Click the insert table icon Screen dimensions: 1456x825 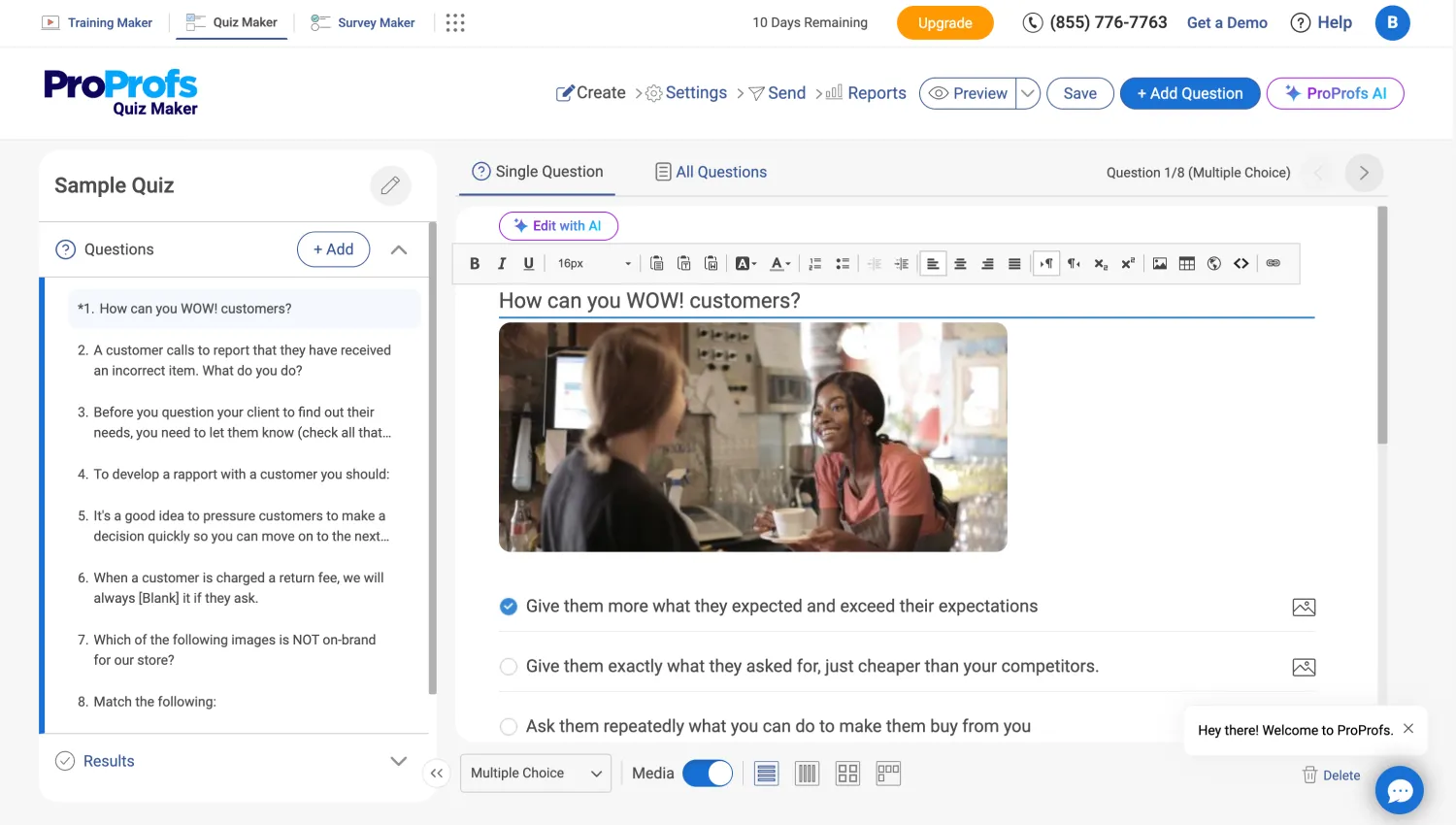coord(1186,263)
